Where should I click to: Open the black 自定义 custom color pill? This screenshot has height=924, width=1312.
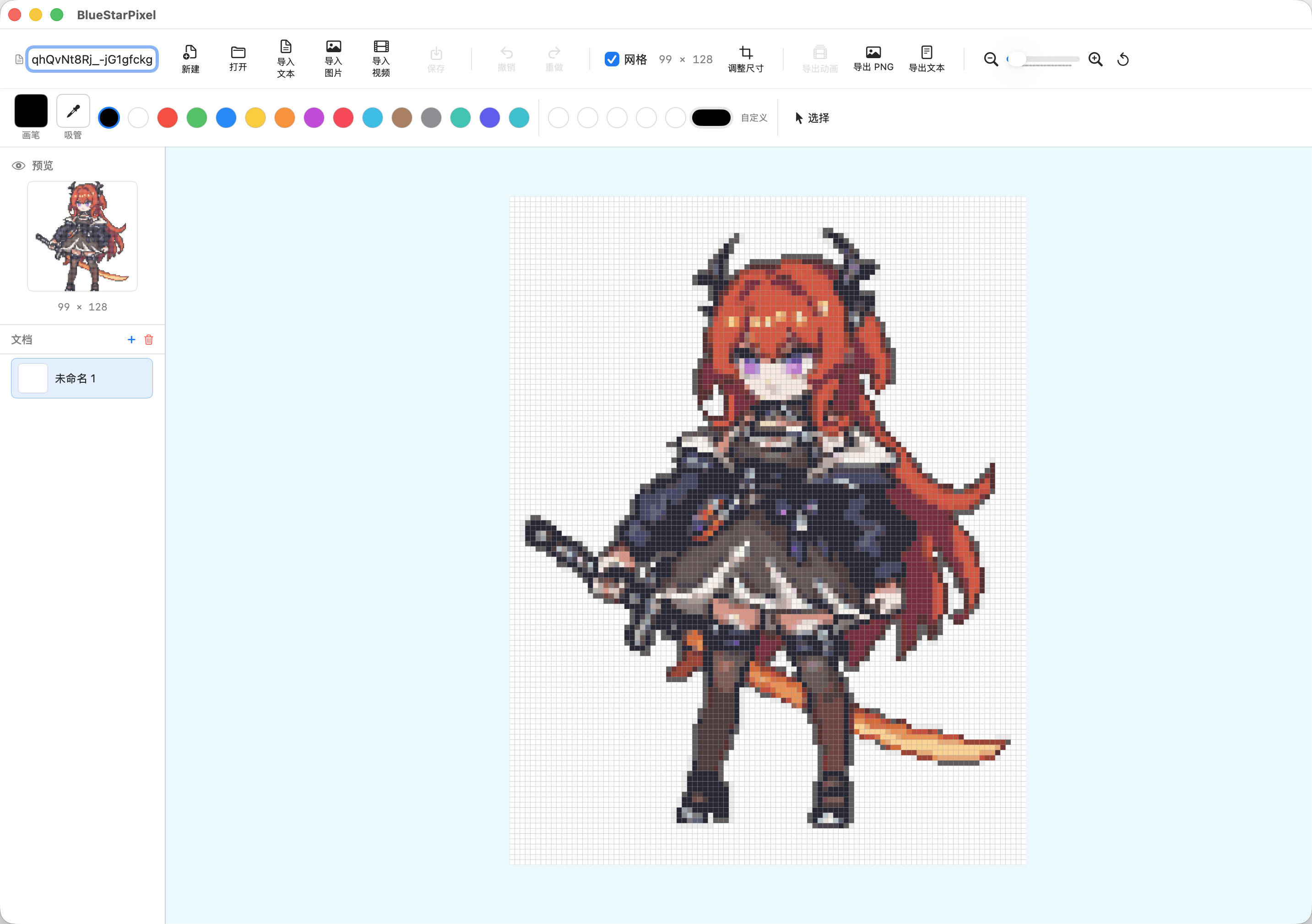pos(711,118)
